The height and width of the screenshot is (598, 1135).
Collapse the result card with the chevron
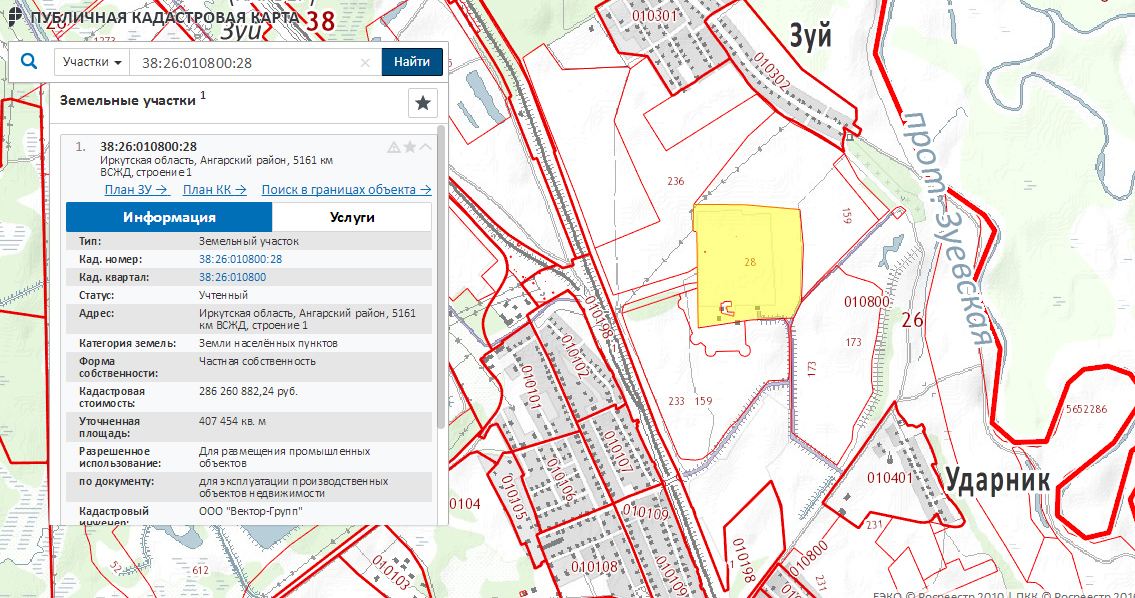[x=425, y=147]
